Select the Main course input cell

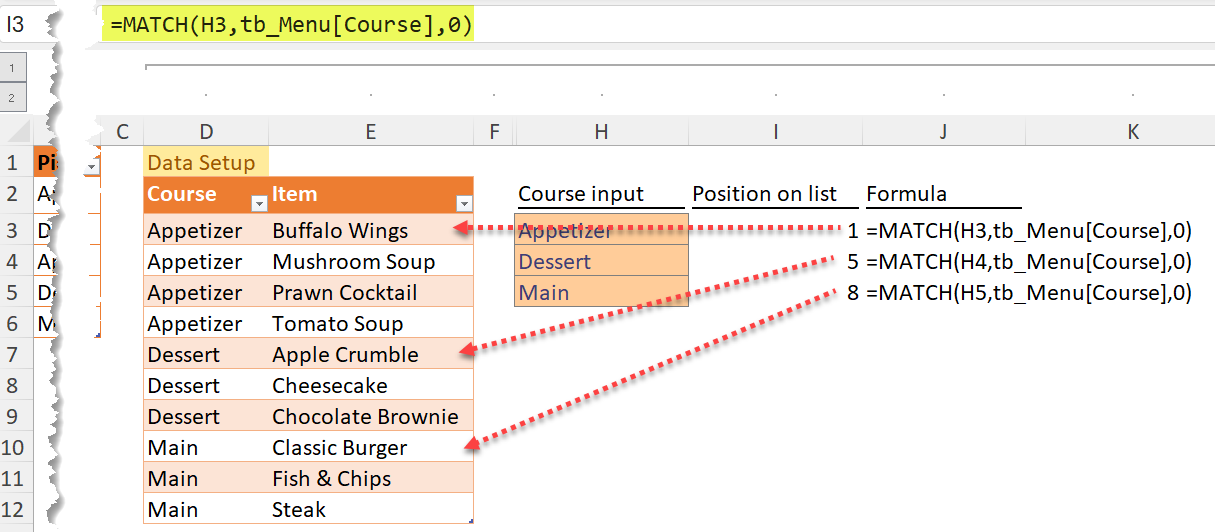click(x=601, y=293)
